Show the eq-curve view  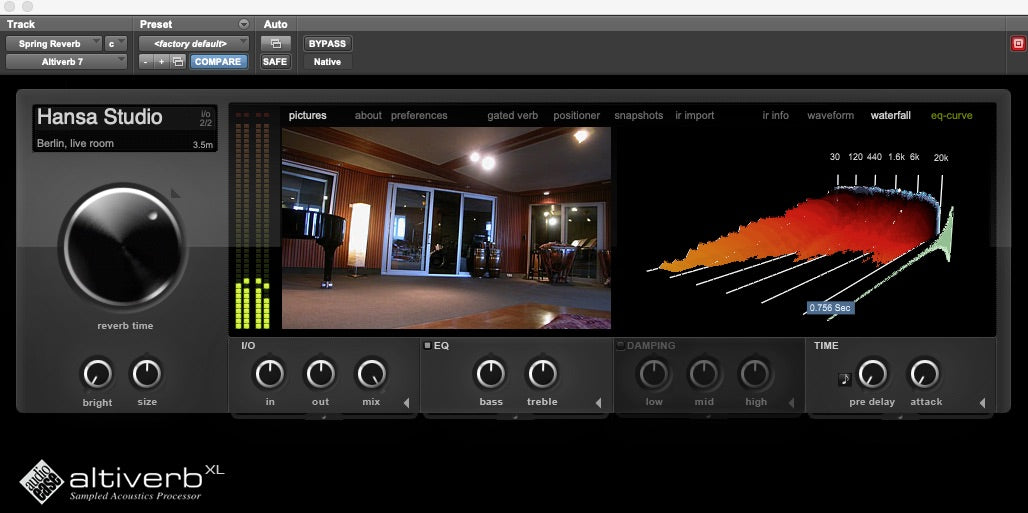[951, 115]
